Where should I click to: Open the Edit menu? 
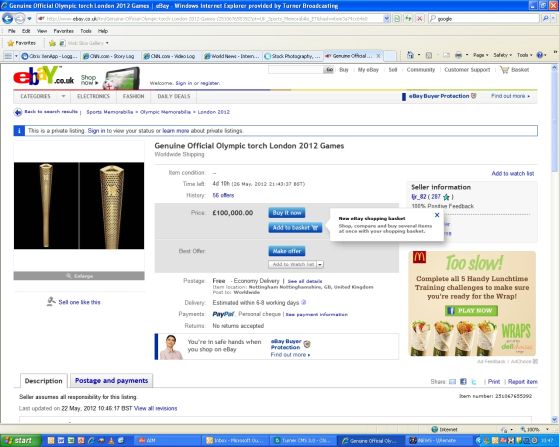pos(26,31)
